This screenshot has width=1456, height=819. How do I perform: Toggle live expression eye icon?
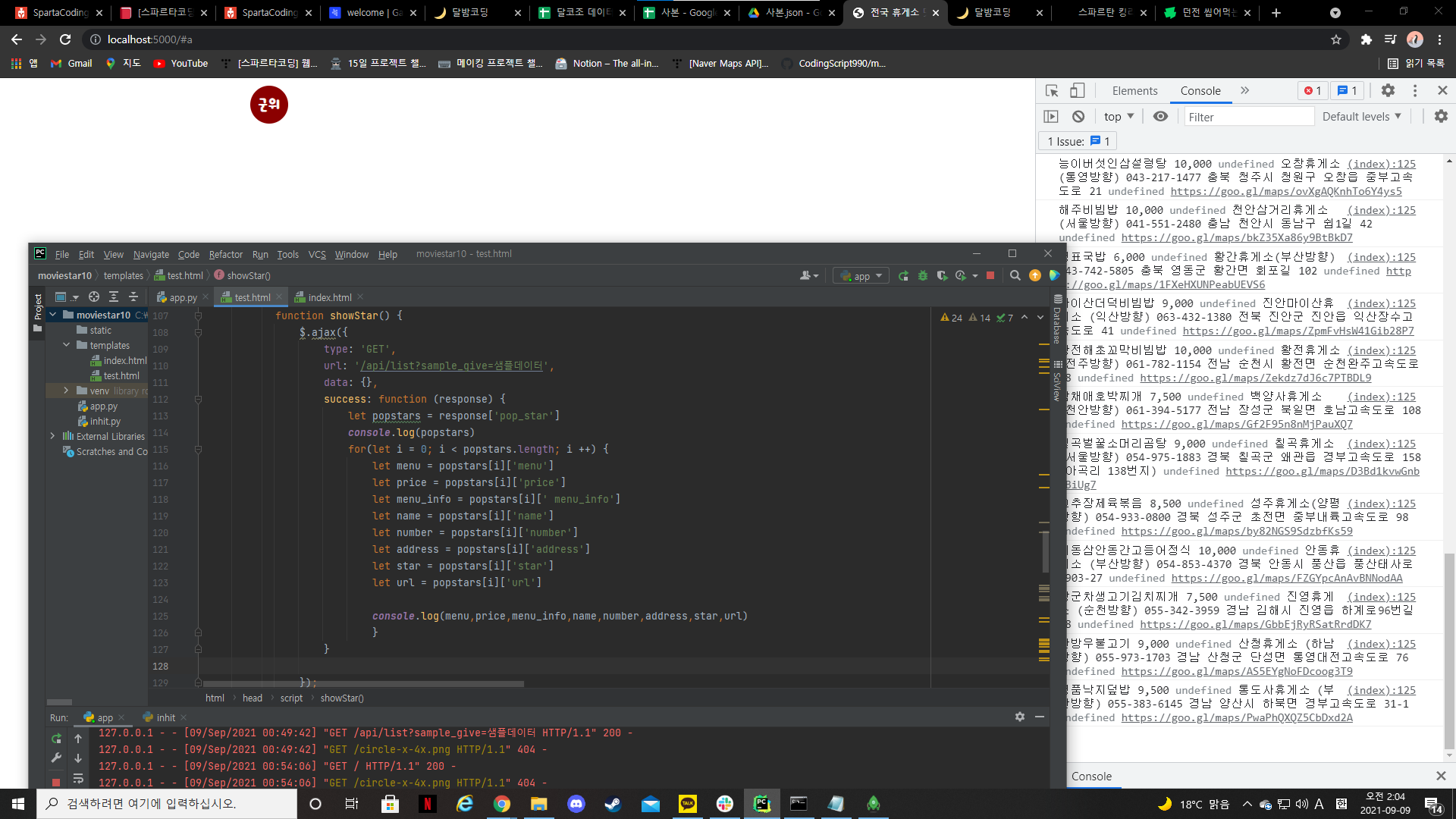[1160, 117]
